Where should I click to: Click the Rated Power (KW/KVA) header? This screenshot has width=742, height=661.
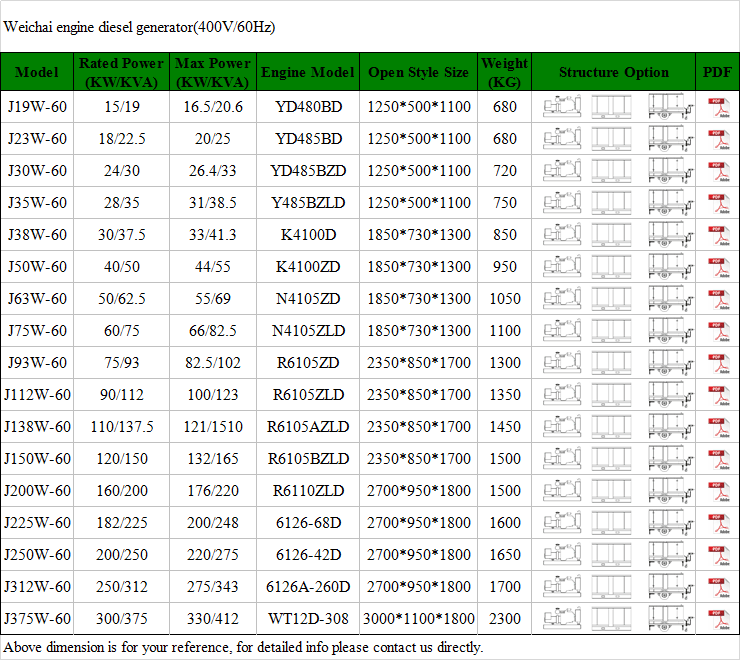coord(121,72)
